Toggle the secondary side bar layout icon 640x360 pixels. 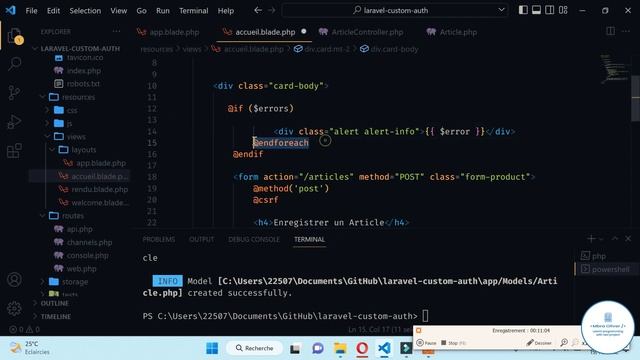pyautogui.click(x=550, y=10)
